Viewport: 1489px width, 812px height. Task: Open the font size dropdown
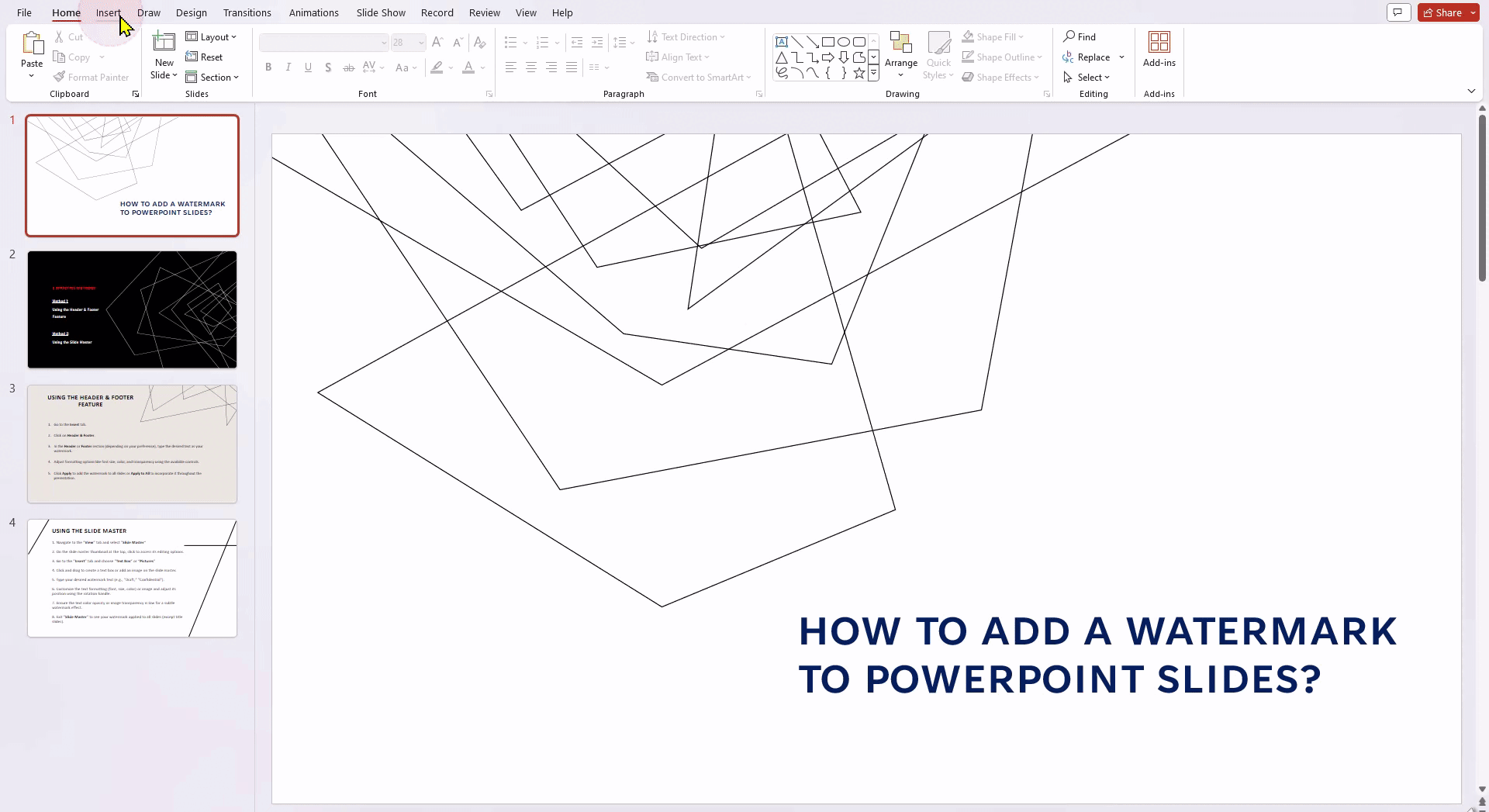pos(421,43)
